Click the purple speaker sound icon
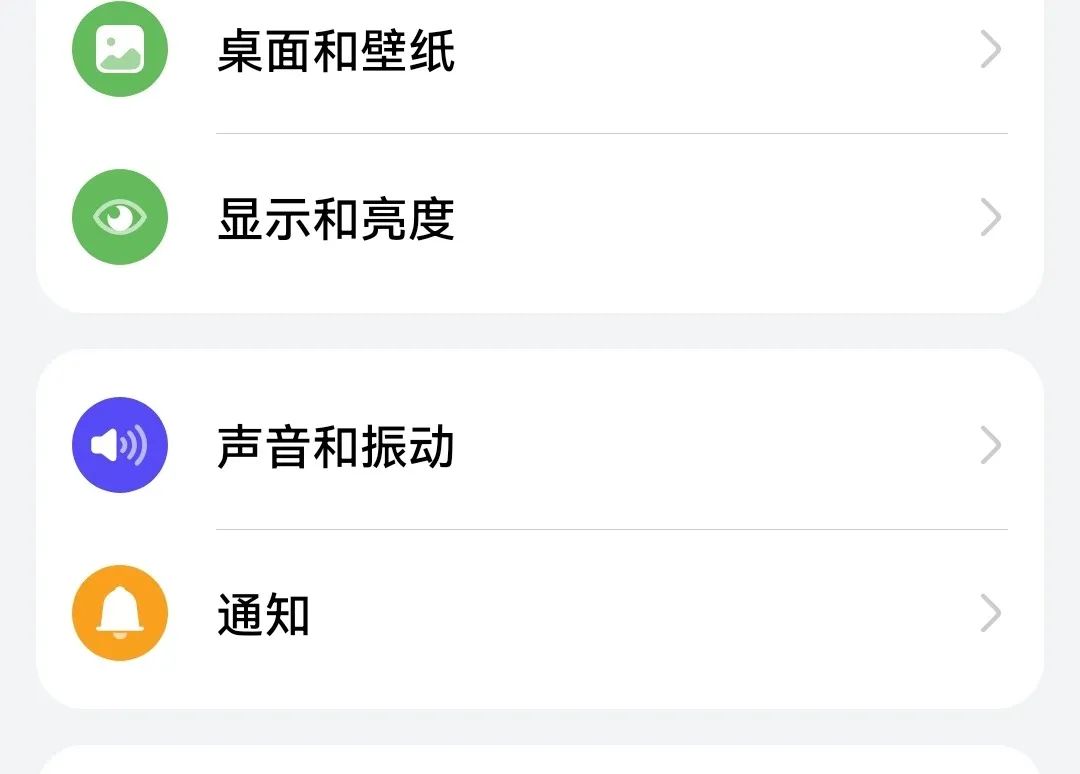This screenshot has height=774, width=1080. 119,444
